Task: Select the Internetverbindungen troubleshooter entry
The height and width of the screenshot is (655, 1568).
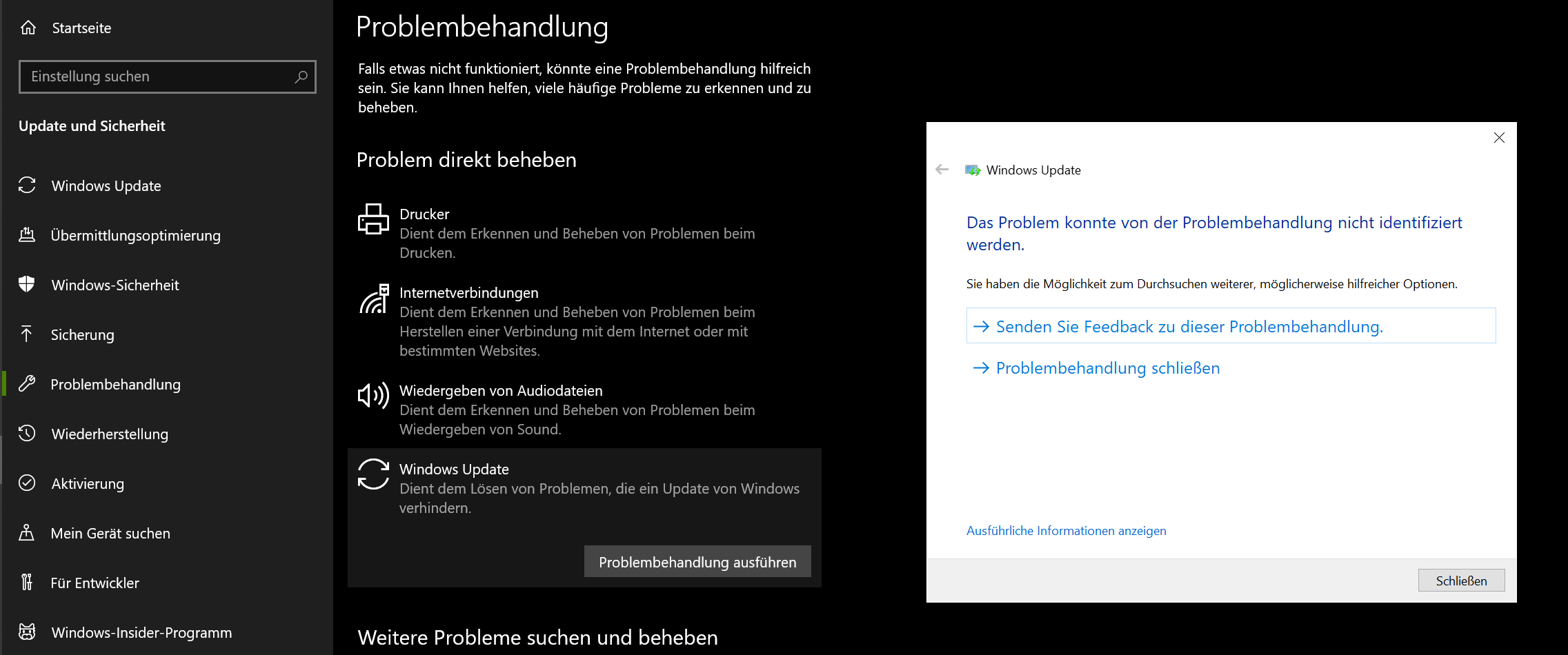Action: pyautogui.click(x=584, y=321)
